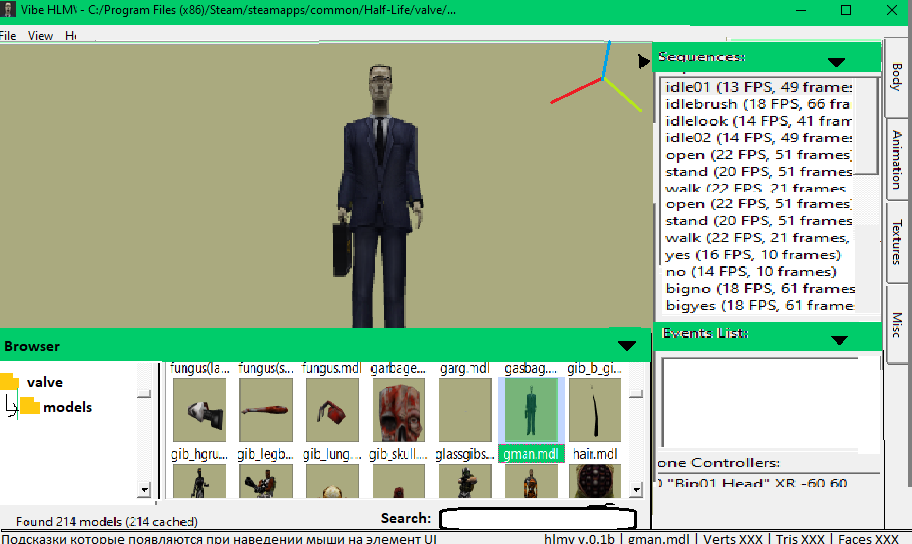Click the Events List text area
This screenshot has width=912, height=544.
click(x=760, y=403)
